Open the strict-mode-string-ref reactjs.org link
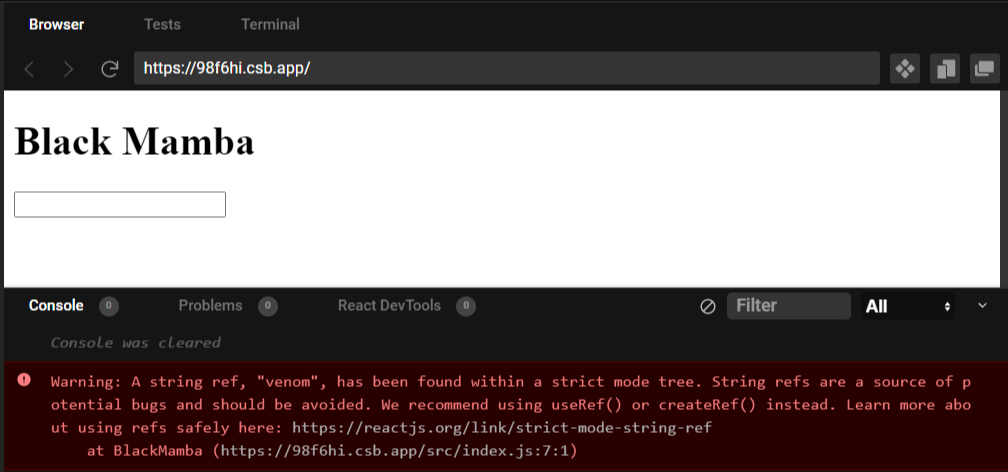 point(501,428)
